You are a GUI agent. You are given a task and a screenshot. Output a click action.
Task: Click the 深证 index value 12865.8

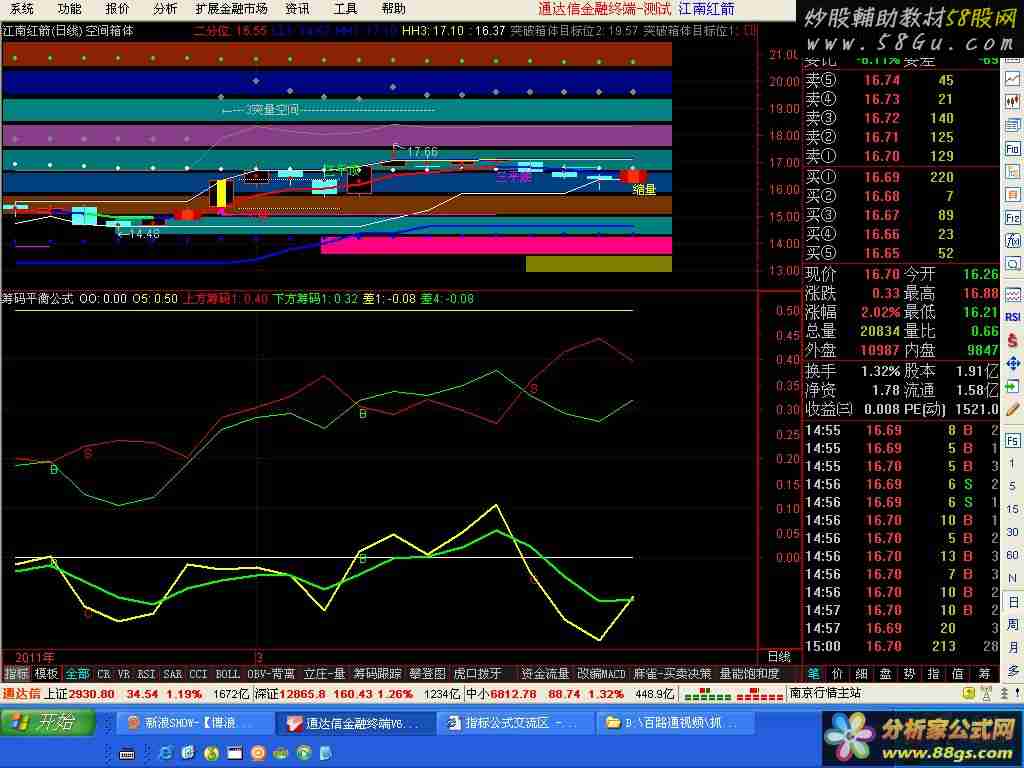tap(302, 694)
